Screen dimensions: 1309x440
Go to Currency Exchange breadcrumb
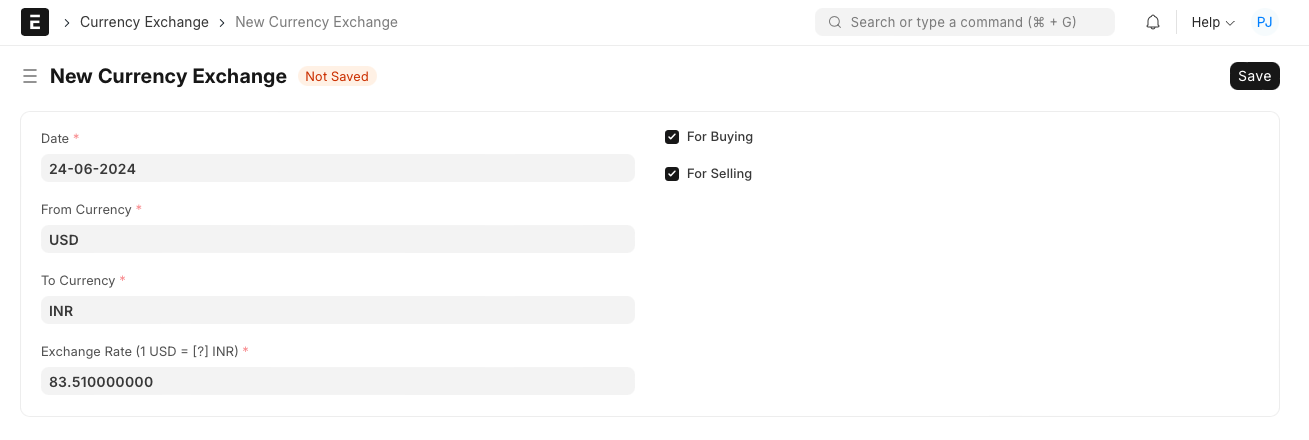(x=144, y=22)
